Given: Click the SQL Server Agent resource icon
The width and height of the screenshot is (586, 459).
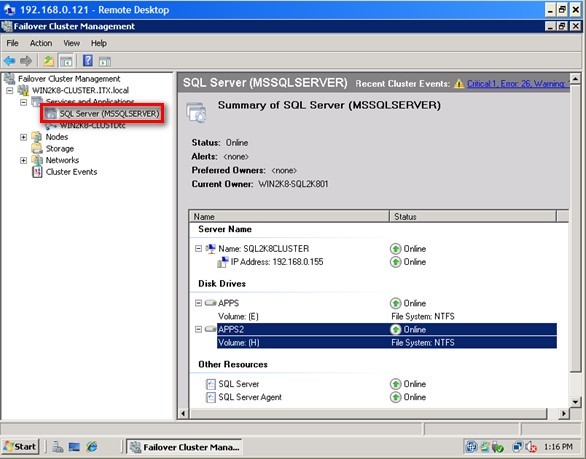Looking at the screenshot, I should 211,397.
